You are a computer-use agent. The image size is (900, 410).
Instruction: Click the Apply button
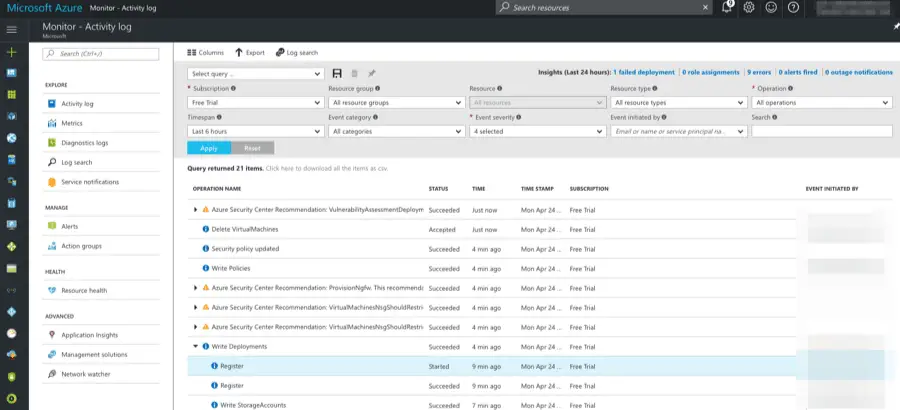[x=208, y=148]
